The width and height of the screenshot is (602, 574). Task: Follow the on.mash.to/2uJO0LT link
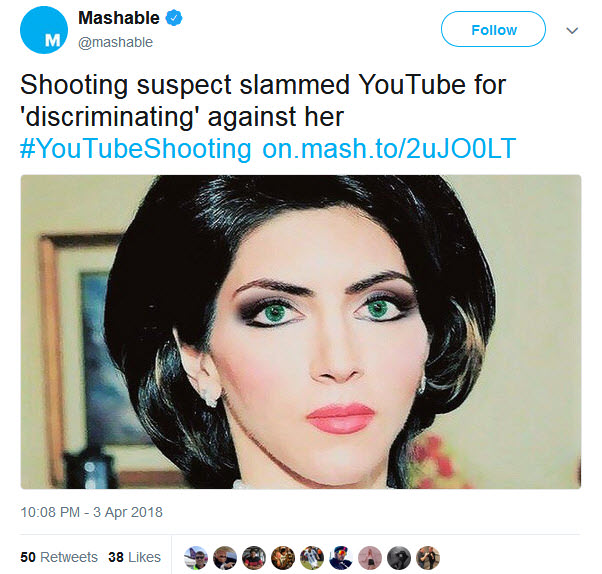coord(389,148)
